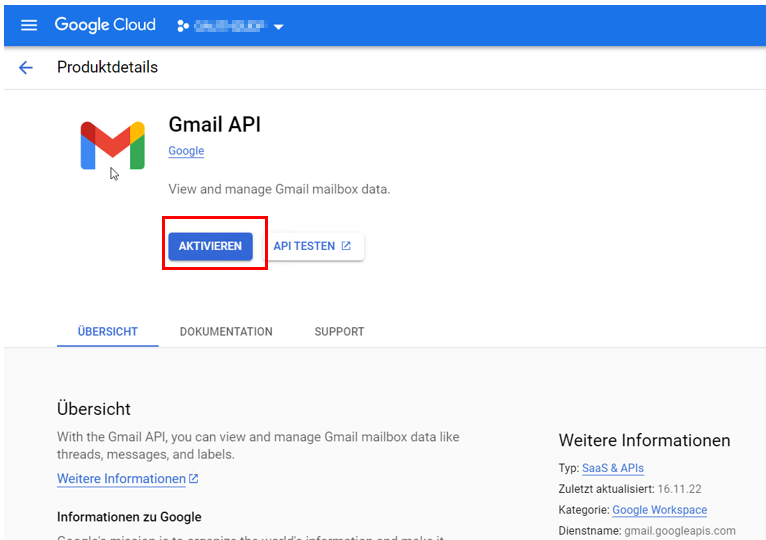
Task: Click the Gmail API heading
Action: [x=214, y=124]
